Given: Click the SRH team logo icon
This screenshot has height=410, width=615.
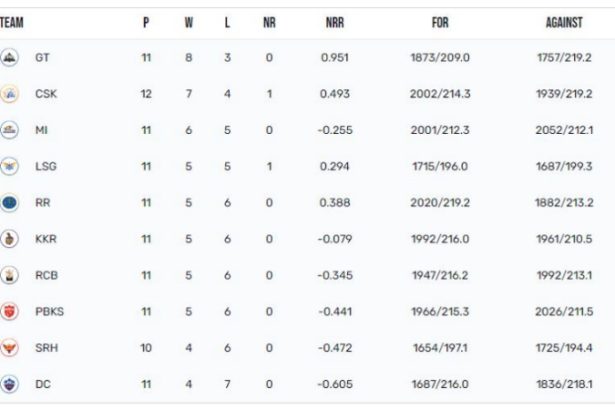Looking at the screenshot, I should tap(9, 348).
